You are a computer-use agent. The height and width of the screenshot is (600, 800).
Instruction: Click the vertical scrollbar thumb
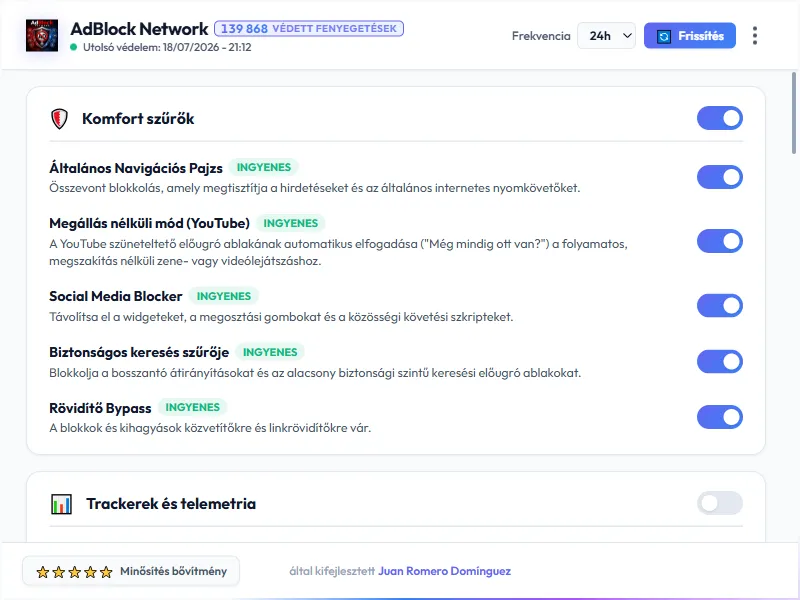[794, 113]
